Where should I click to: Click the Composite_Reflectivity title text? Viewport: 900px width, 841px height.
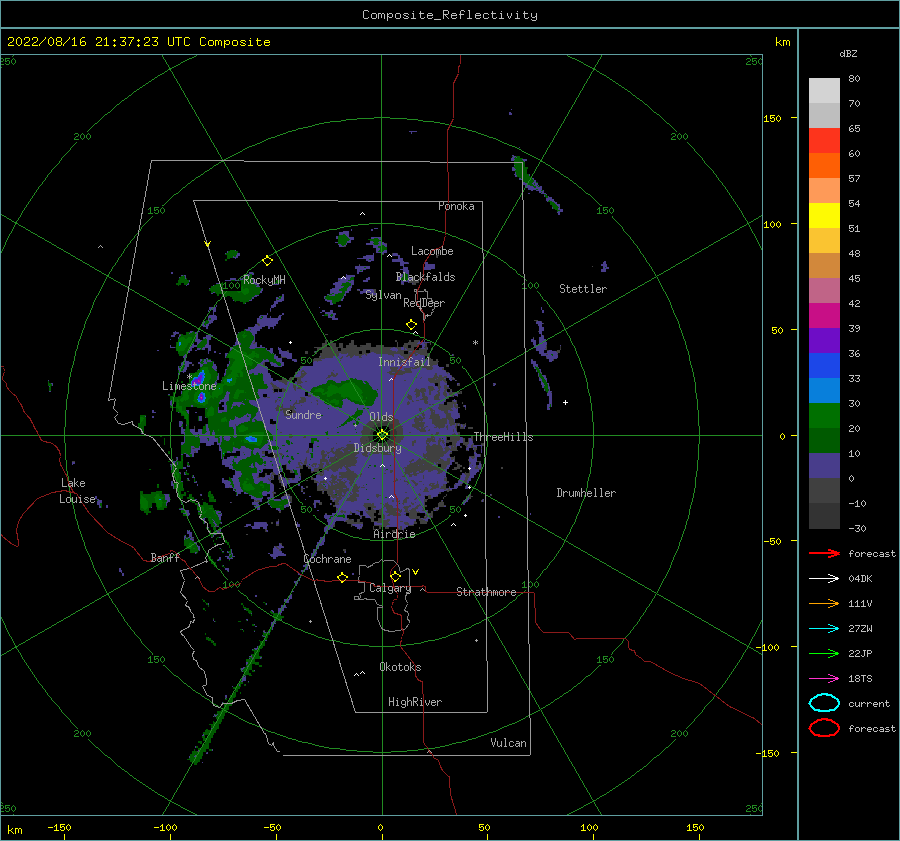tap(450, 15)
